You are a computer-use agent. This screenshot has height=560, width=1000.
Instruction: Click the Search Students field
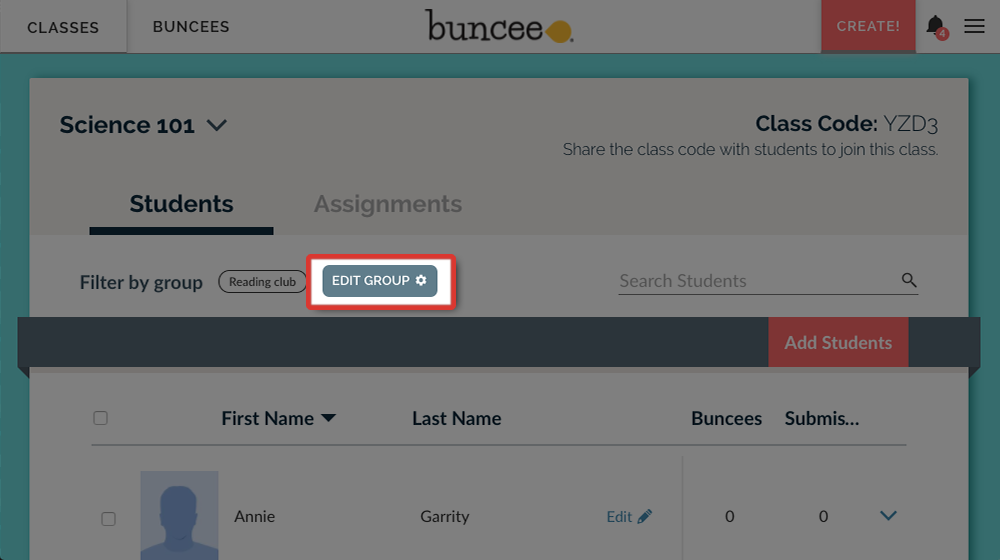pos(755,281)
